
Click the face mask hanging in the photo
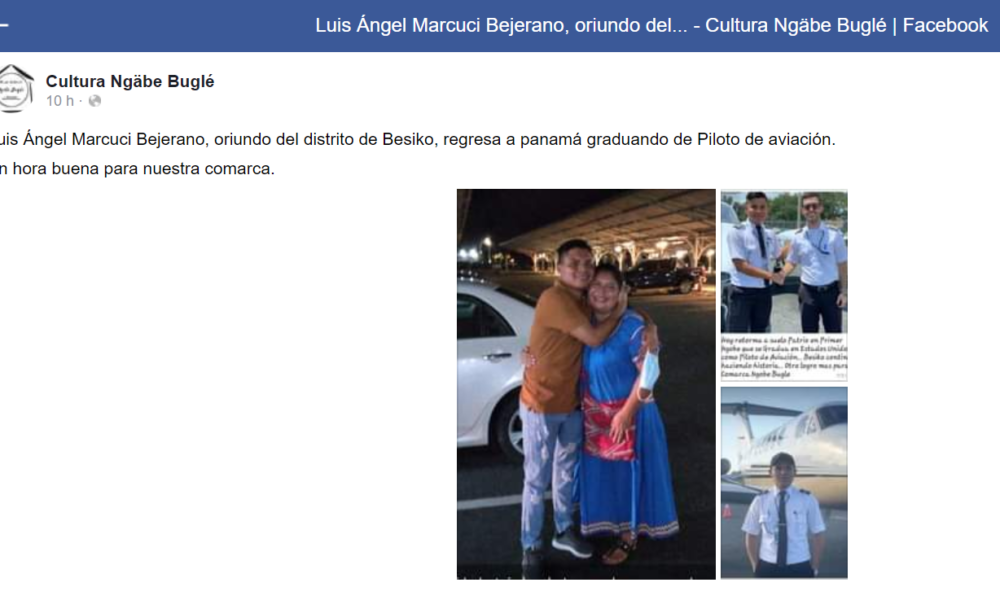tap(649, 370)
